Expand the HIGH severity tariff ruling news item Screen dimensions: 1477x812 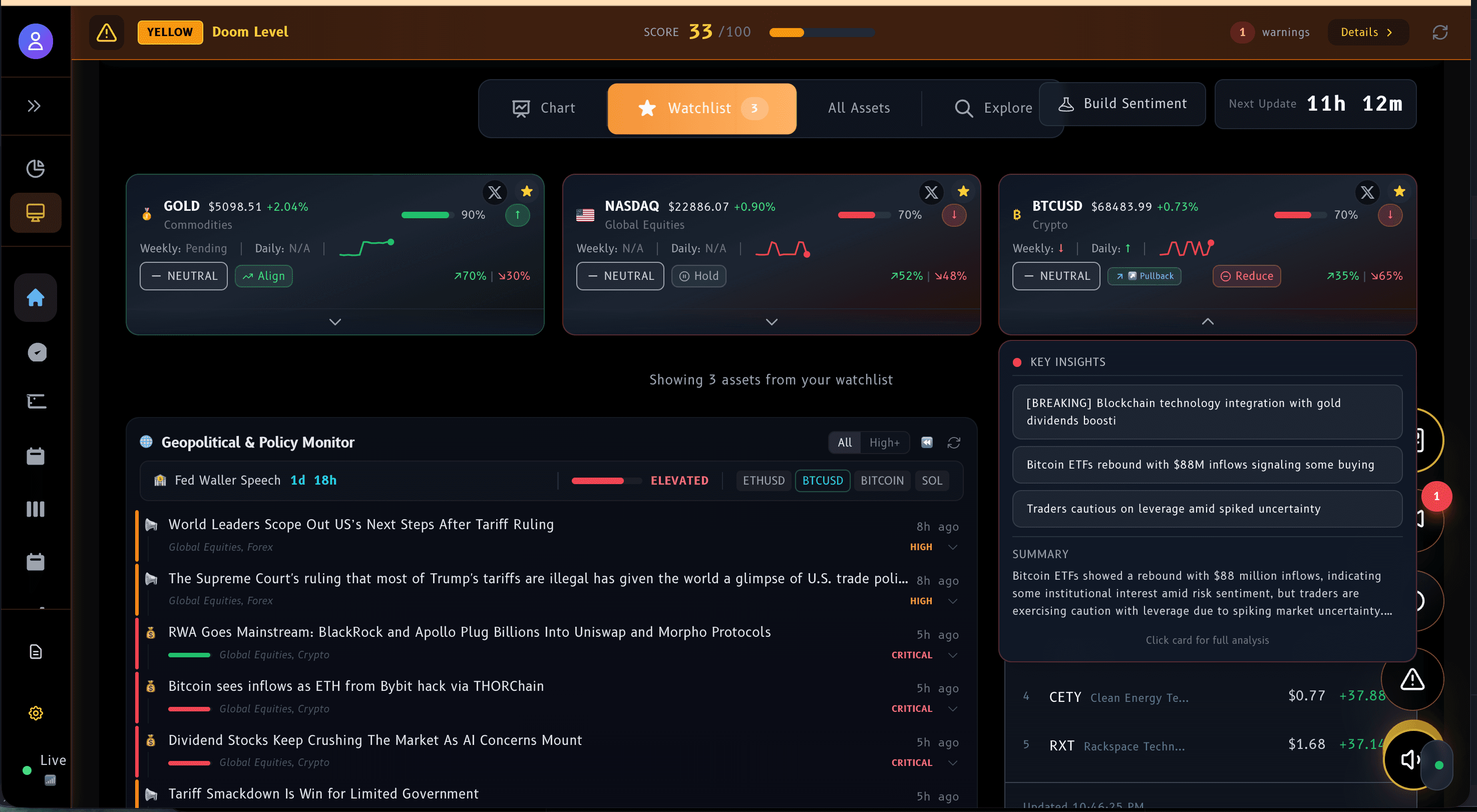pyautogui.click(x=953, y=547)
